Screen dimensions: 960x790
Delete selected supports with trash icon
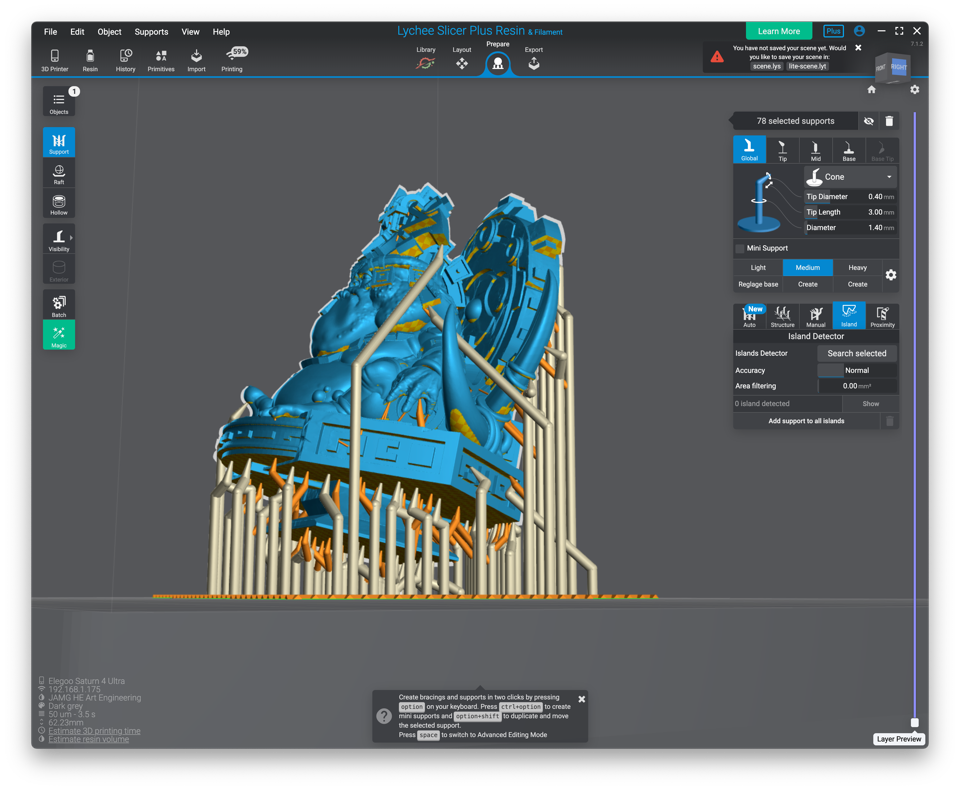tap(889, 121)
